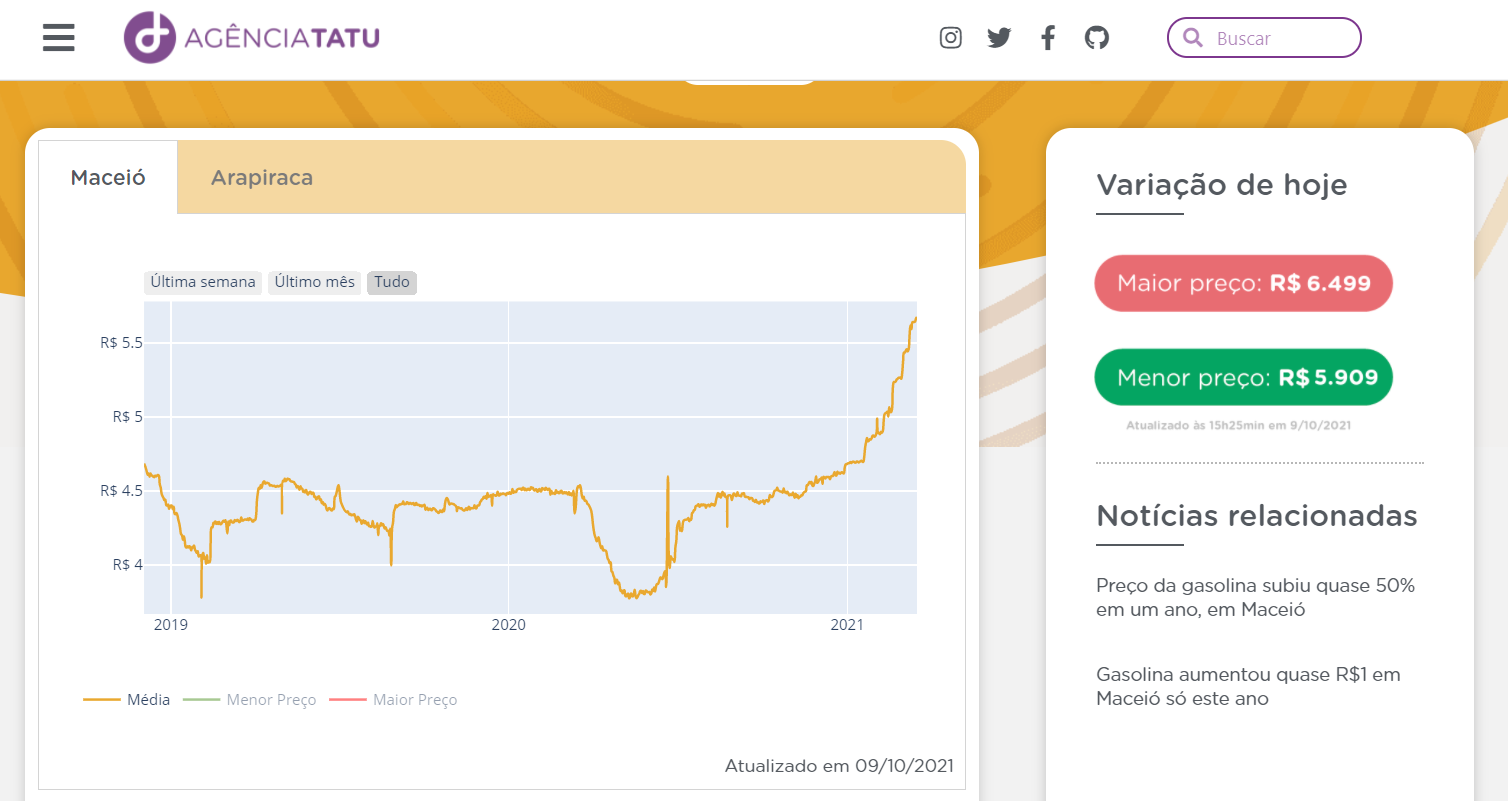Select the Último mês range button
Screen dimensions: 1508x801
[x=315, y=282]
